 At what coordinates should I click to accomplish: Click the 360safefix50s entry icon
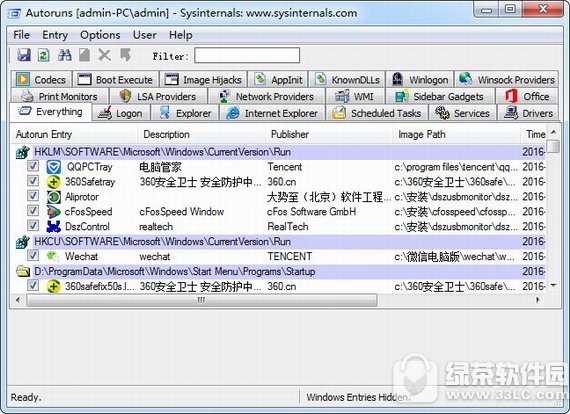54,286
